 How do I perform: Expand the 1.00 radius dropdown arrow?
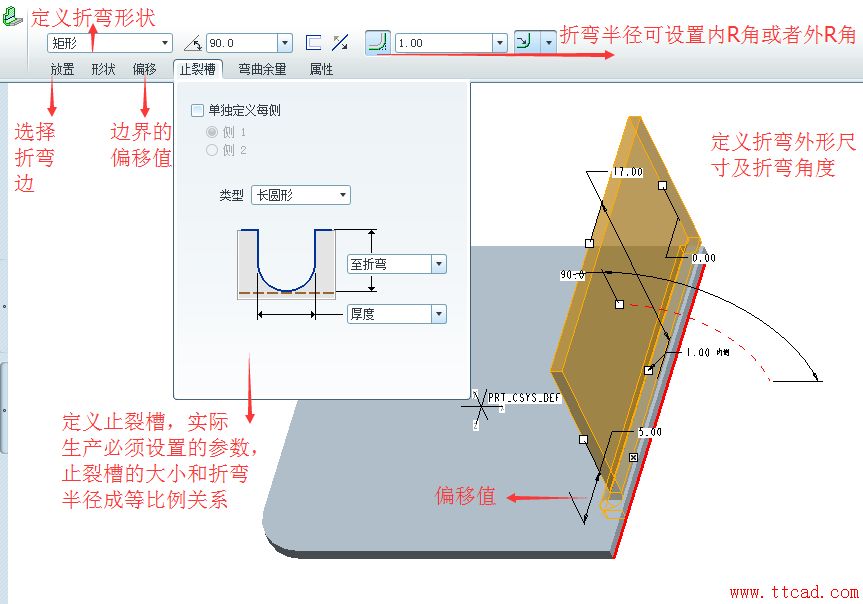pyautogui.click(x=499, y=43)
